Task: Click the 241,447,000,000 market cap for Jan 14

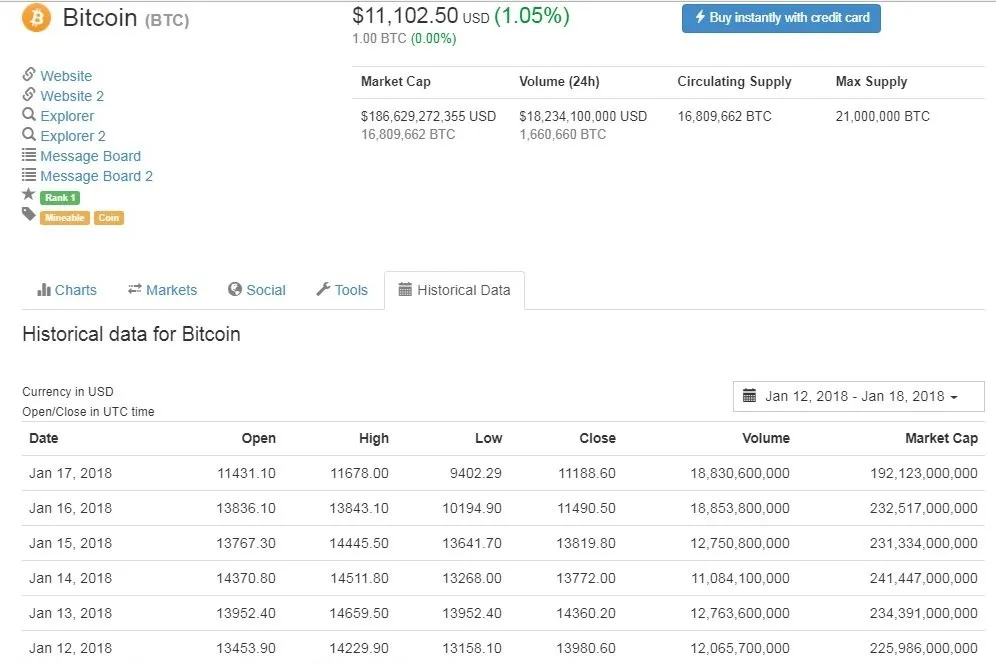Action: [x=924, y=578]
